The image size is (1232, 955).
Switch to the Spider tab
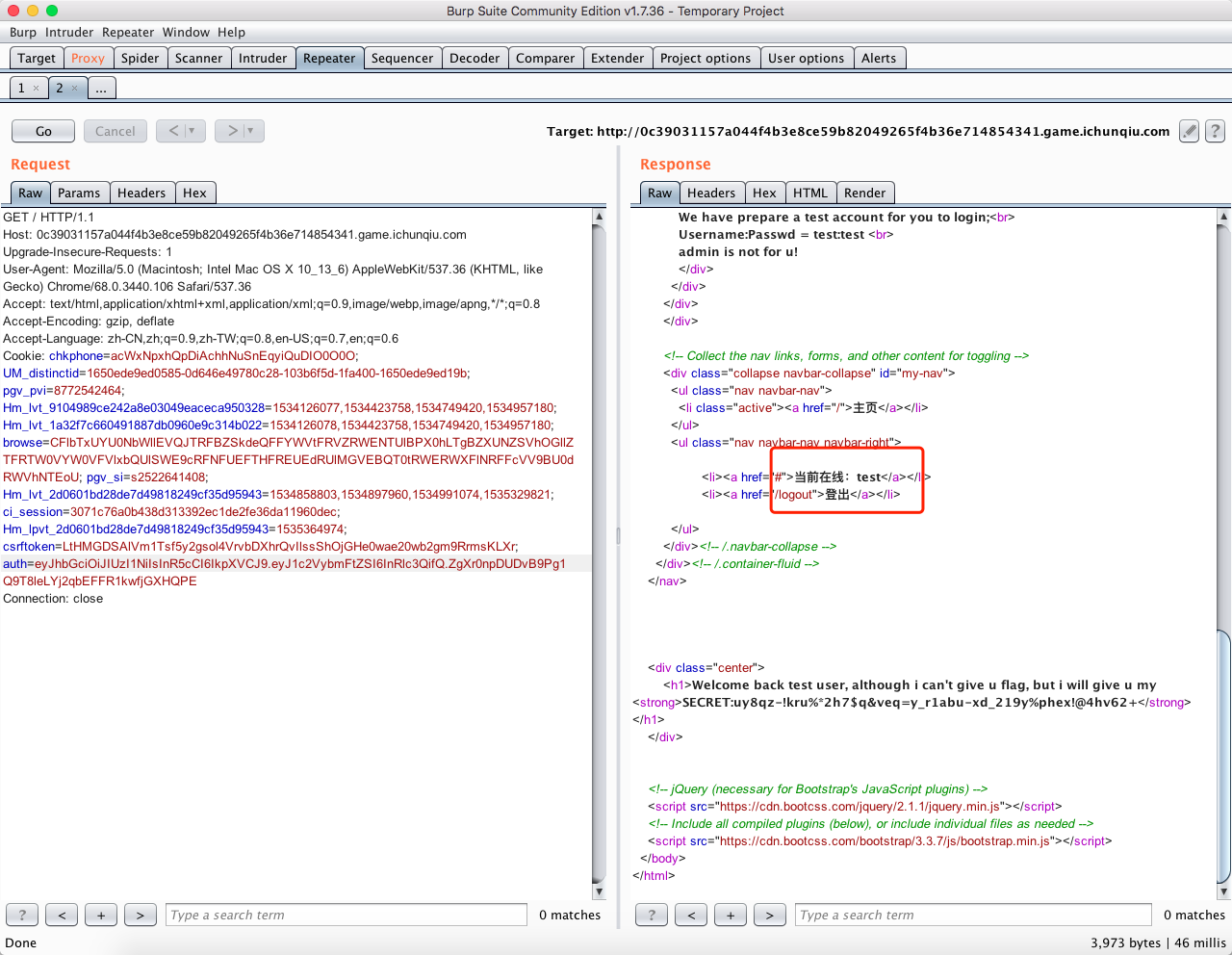140,58
